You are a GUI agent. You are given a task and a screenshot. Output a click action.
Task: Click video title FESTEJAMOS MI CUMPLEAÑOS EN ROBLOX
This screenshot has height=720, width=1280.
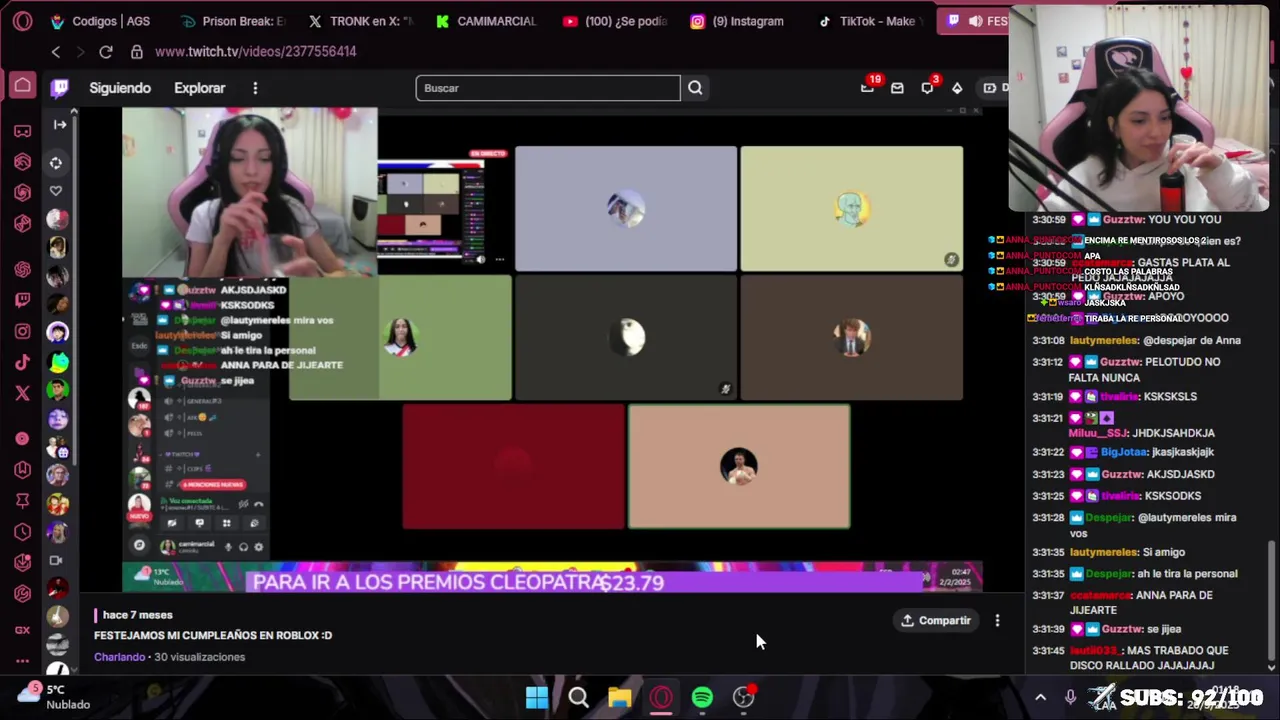(x=213, y=635)
